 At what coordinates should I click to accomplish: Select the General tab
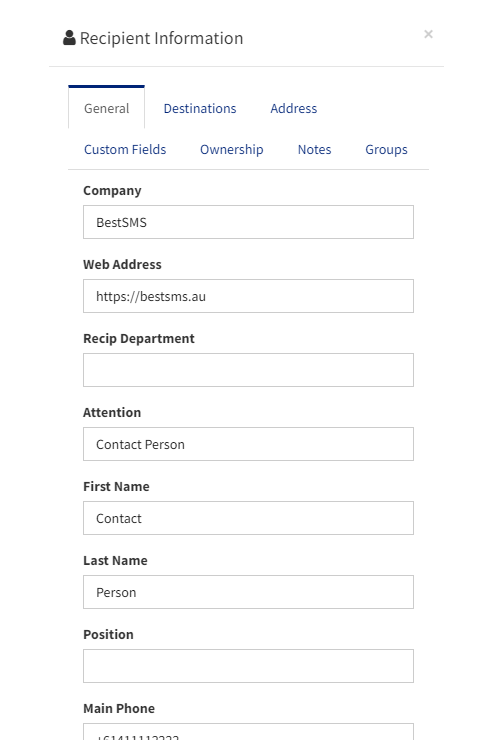click(106, 108)
